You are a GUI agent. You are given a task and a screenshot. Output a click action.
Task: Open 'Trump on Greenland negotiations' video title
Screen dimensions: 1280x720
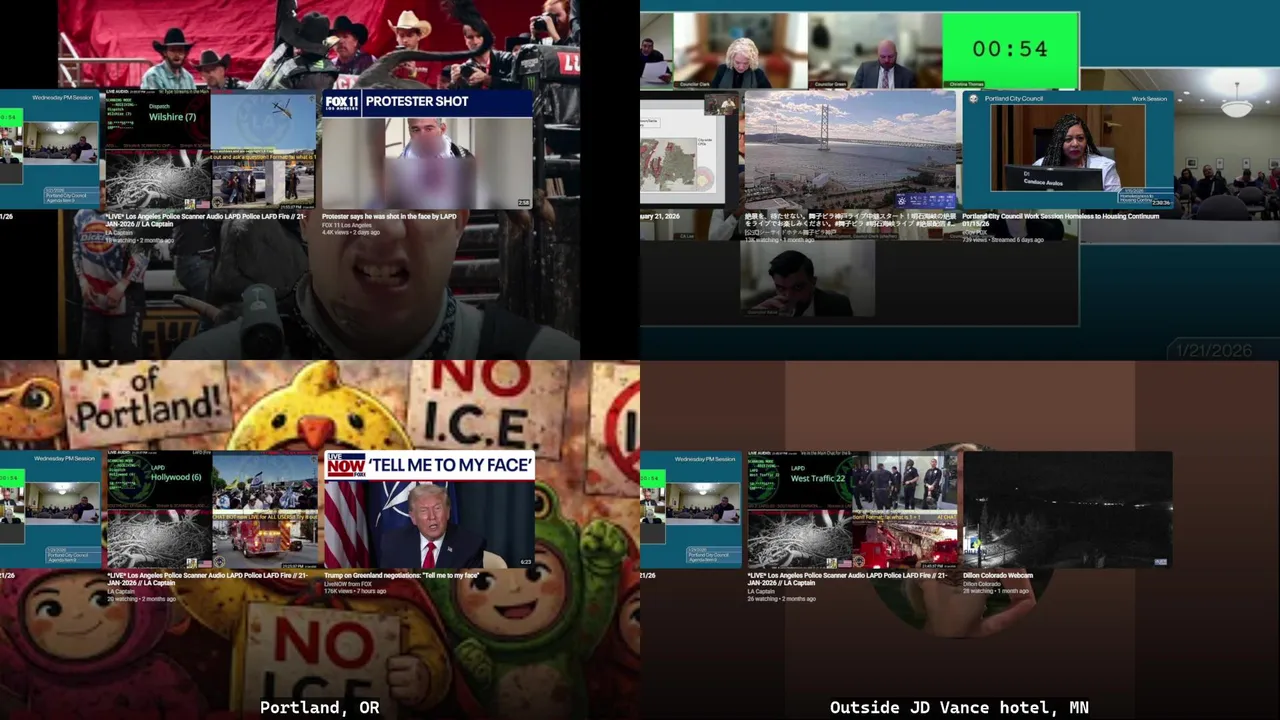point(401,576)
